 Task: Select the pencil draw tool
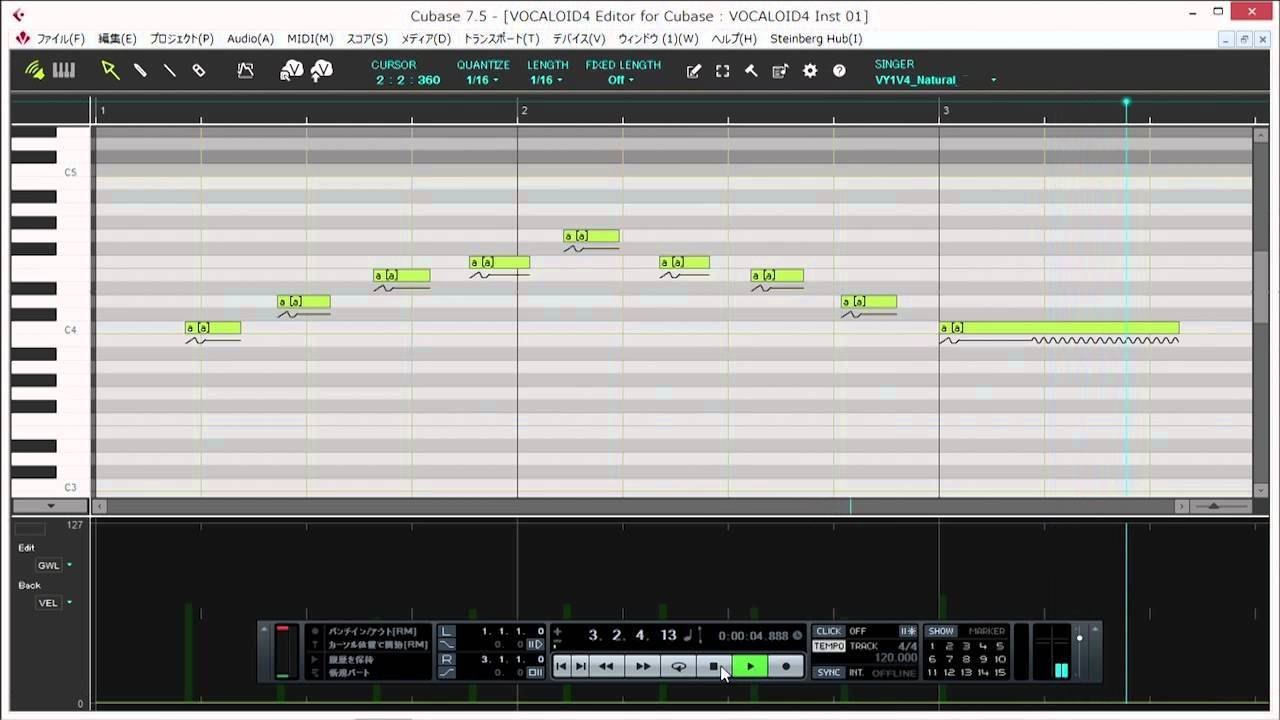[140, 71]
